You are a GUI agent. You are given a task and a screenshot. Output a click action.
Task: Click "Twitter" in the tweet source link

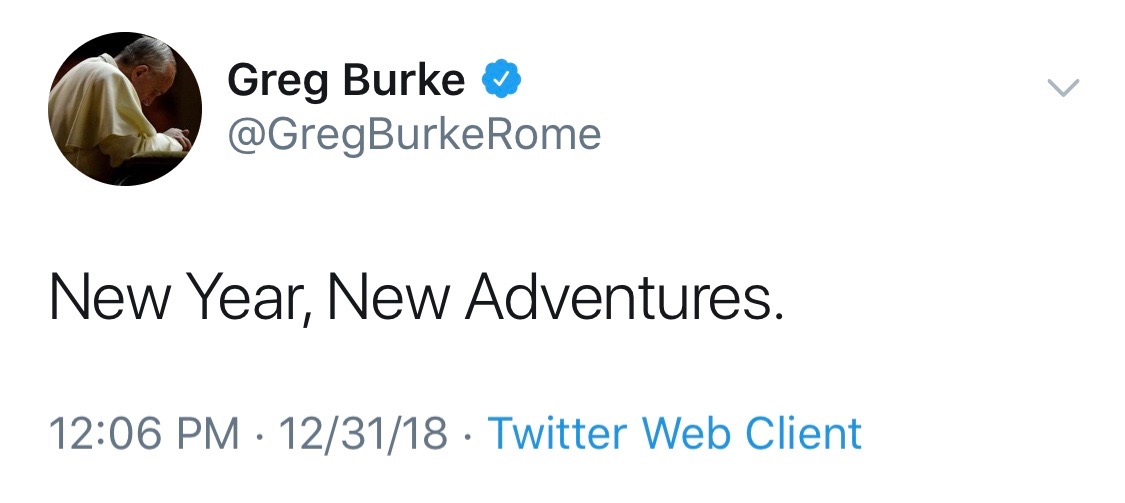(558, 434)
